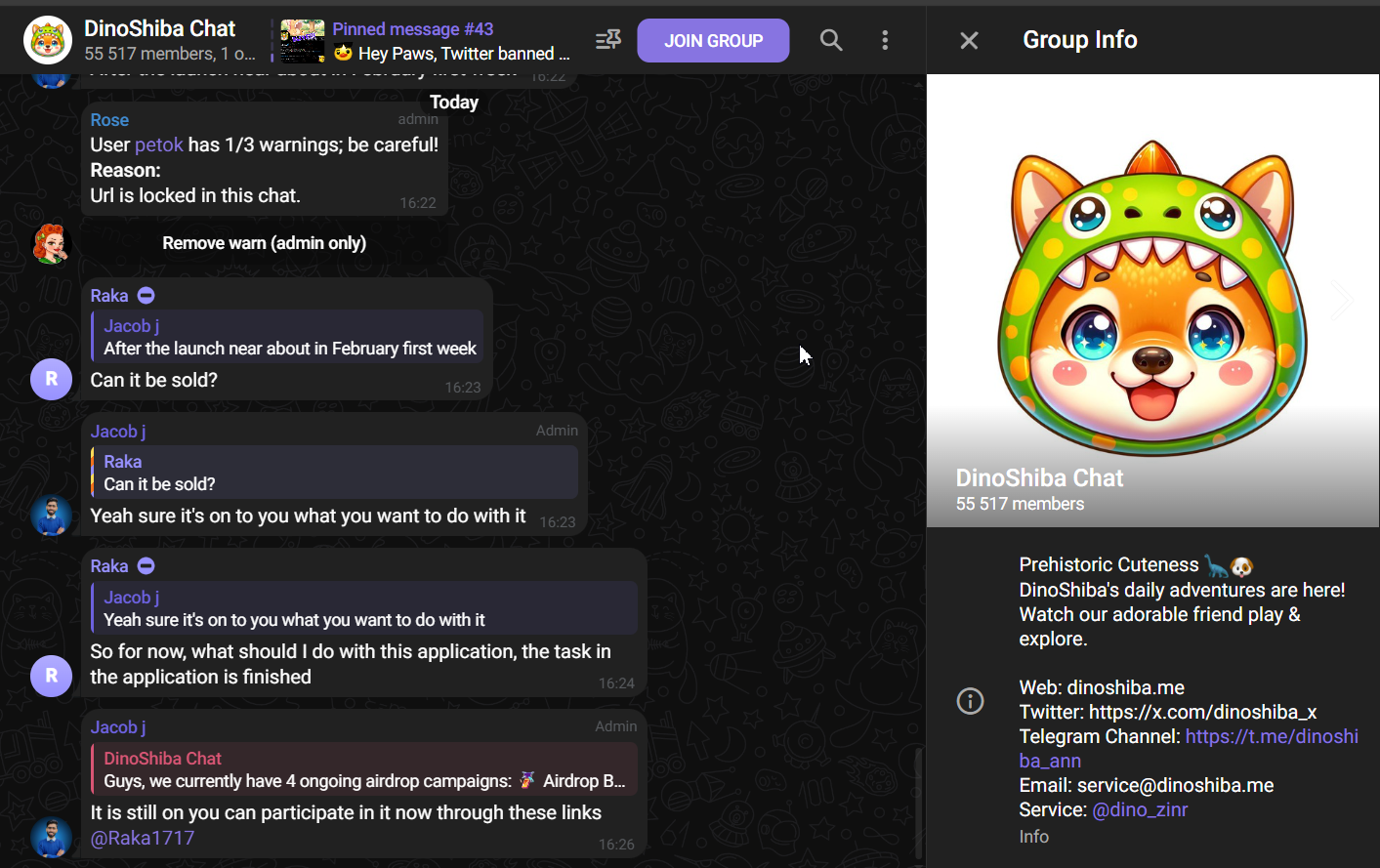Jump to quoted 'After the launch near about' reply

tap(288, 337)
